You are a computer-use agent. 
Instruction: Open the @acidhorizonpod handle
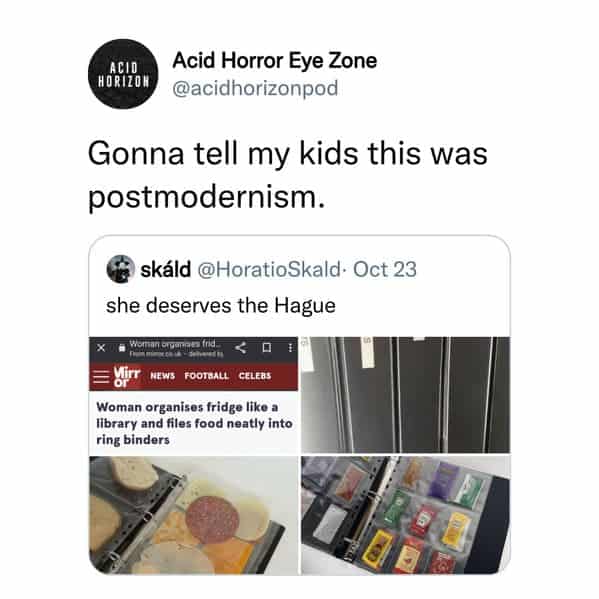(x=255, y=88)
